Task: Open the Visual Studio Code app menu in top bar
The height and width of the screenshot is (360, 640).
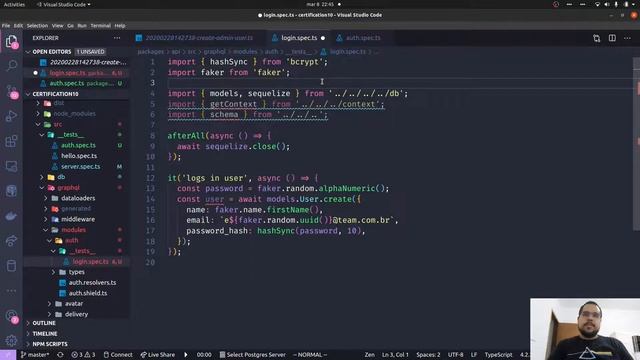Action: click(x=64, y=4)
